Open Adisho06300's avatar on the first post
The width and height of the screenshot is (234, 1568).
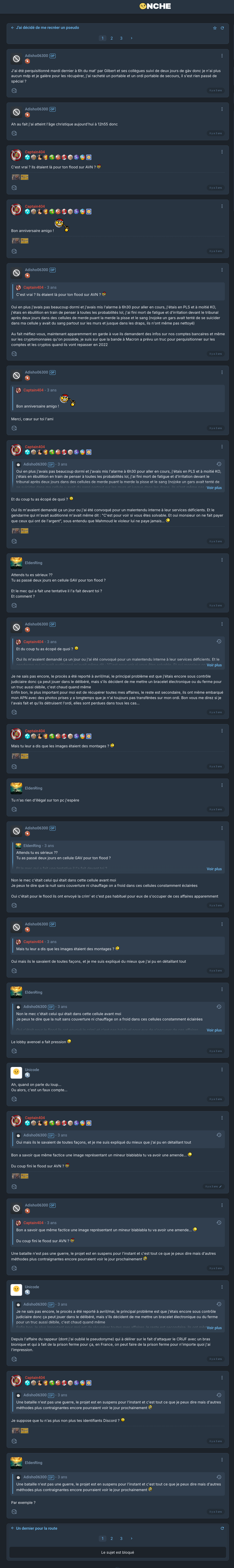(16, 59)
